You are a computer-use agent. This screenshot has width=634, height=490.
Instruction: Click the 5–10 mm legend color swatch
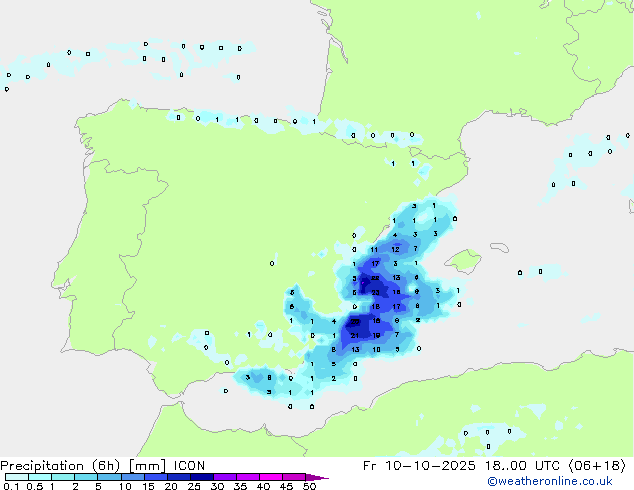109,477
